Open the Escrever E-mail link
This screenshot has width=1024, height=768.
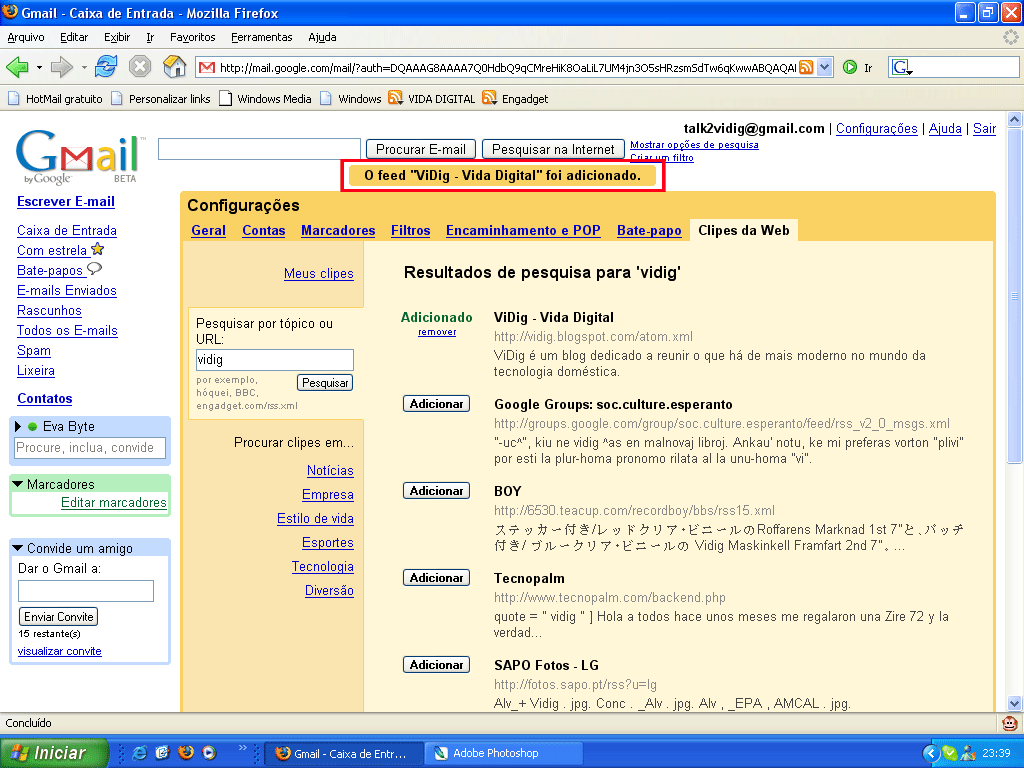(66, 202)
